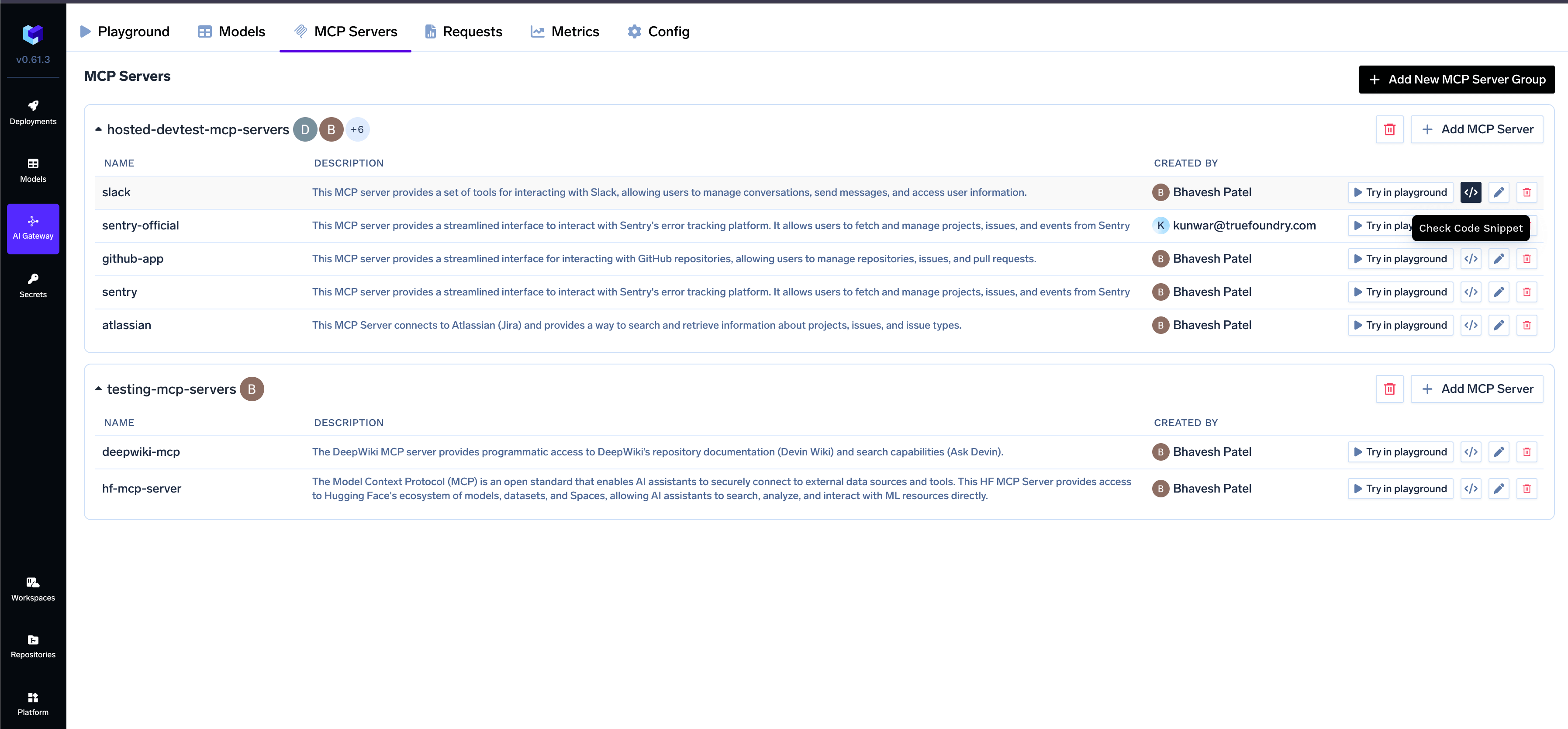Click the slack server name

click(116, 192)
